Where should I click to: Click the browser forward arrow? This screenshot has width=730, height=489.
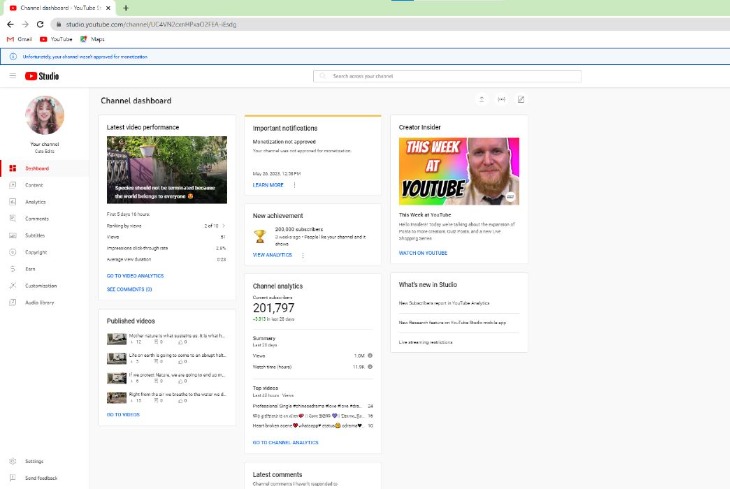pyautogui.click(x=25, y=24)
